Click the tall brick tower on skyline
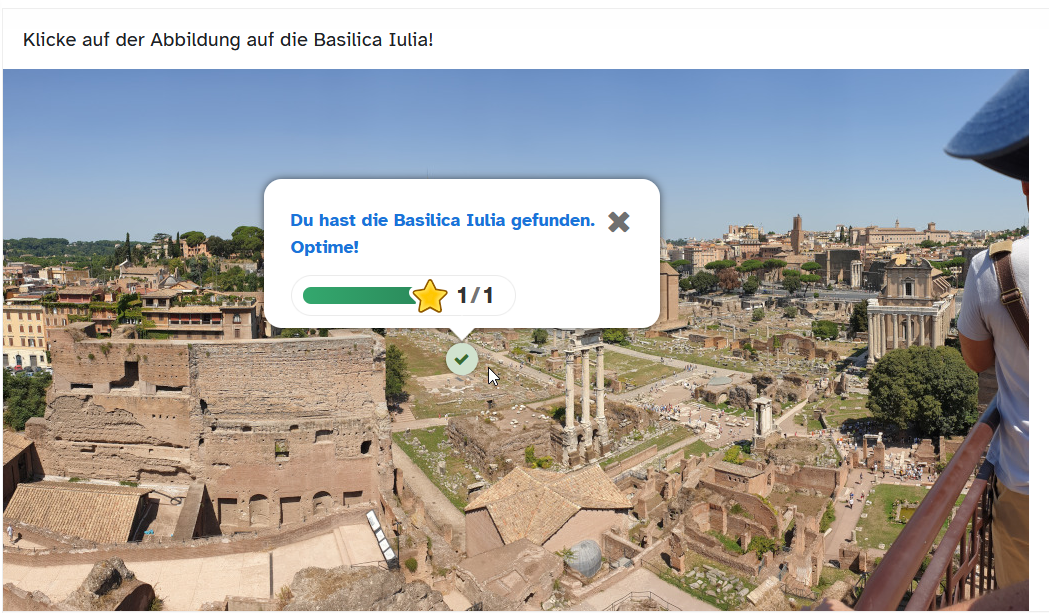This screenshot has height=613, width=1049. tap(796, 234)
